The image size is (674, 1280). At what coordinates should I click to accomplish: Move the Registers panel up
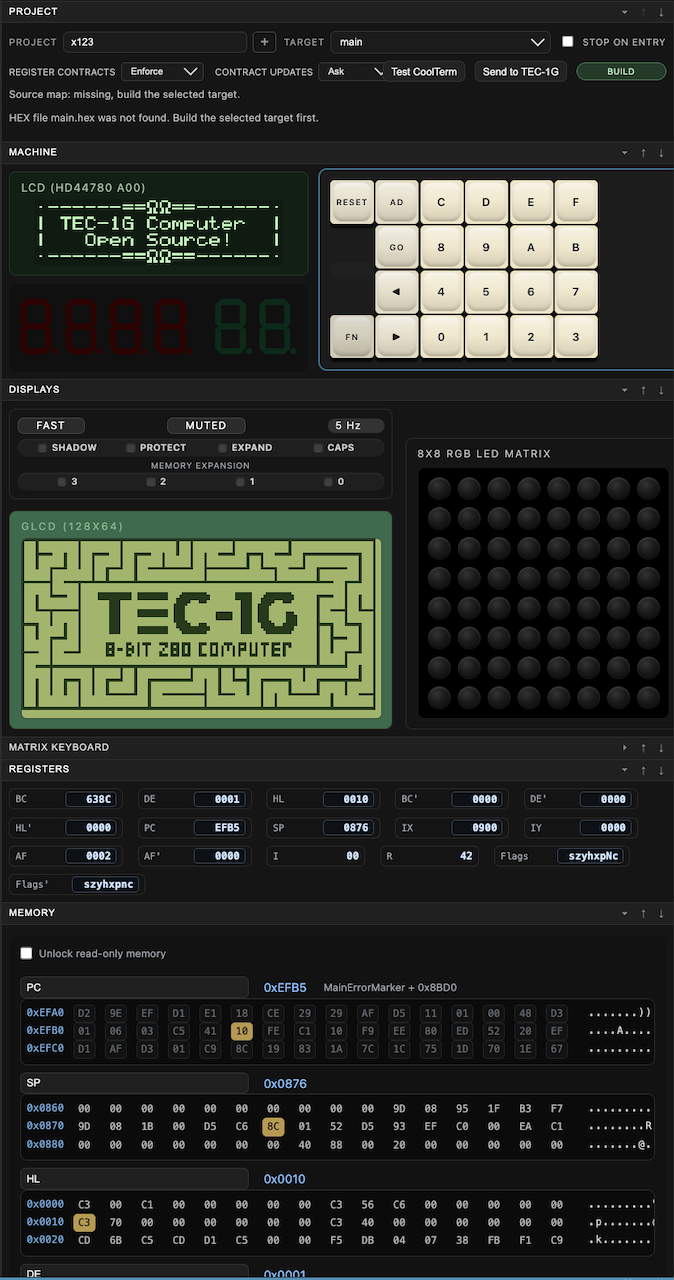click(643, 769)
